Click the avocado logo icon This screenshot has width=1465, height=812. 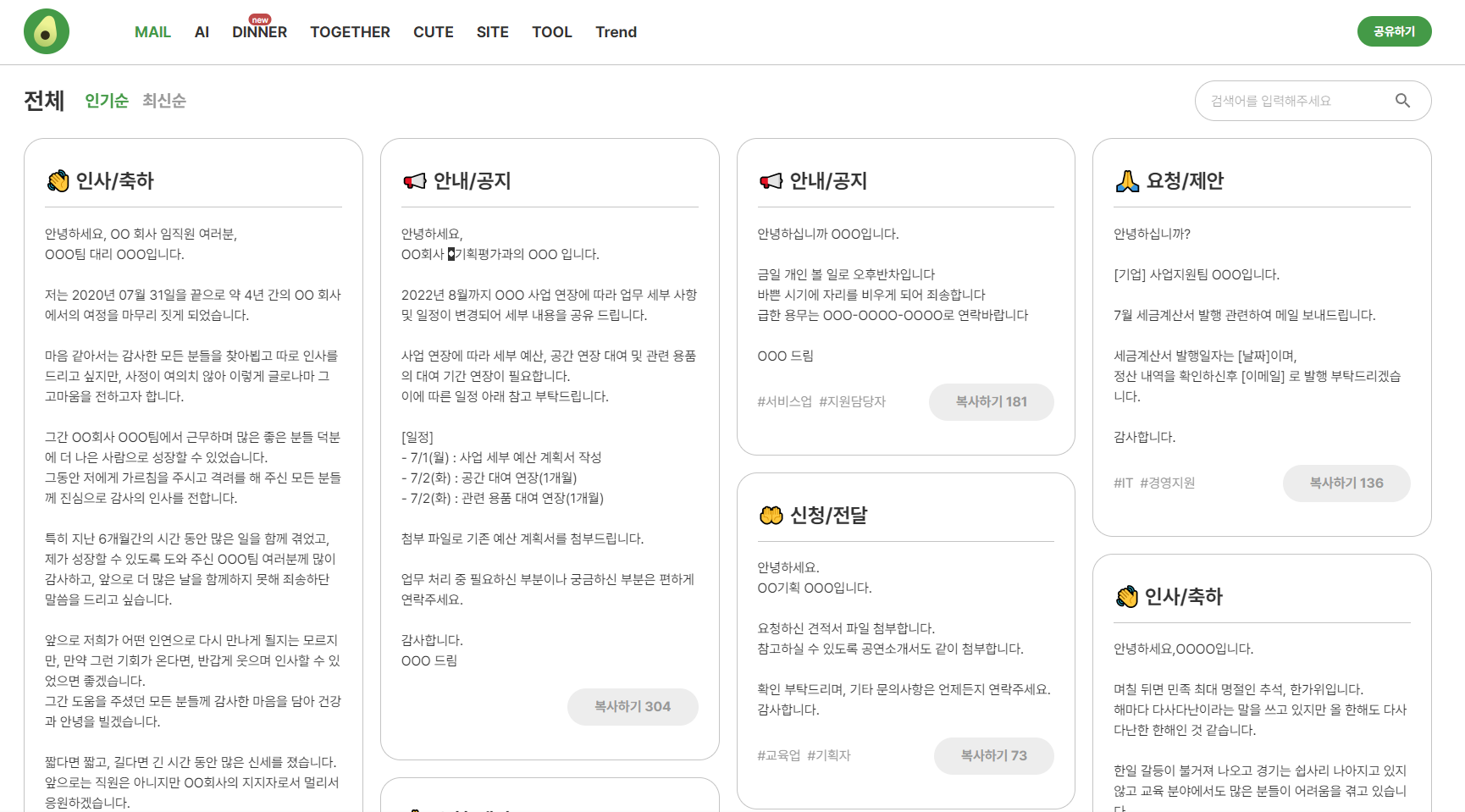click(x=47, y=31)
